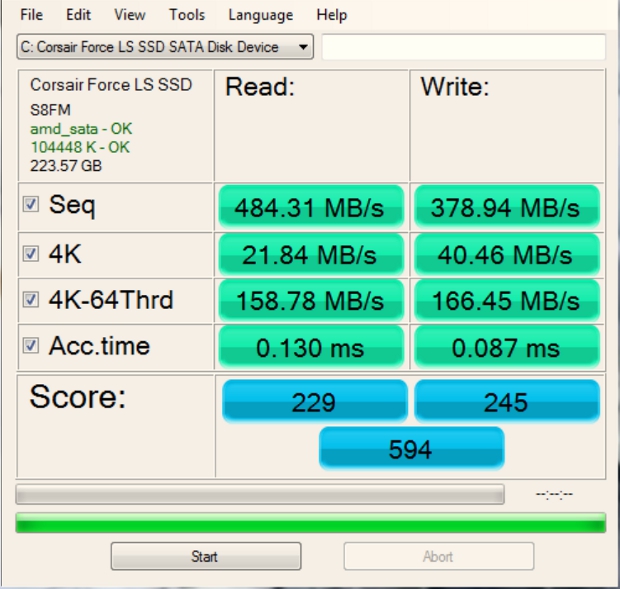Uncheck the Seq test checkbox

coord(30,204)
